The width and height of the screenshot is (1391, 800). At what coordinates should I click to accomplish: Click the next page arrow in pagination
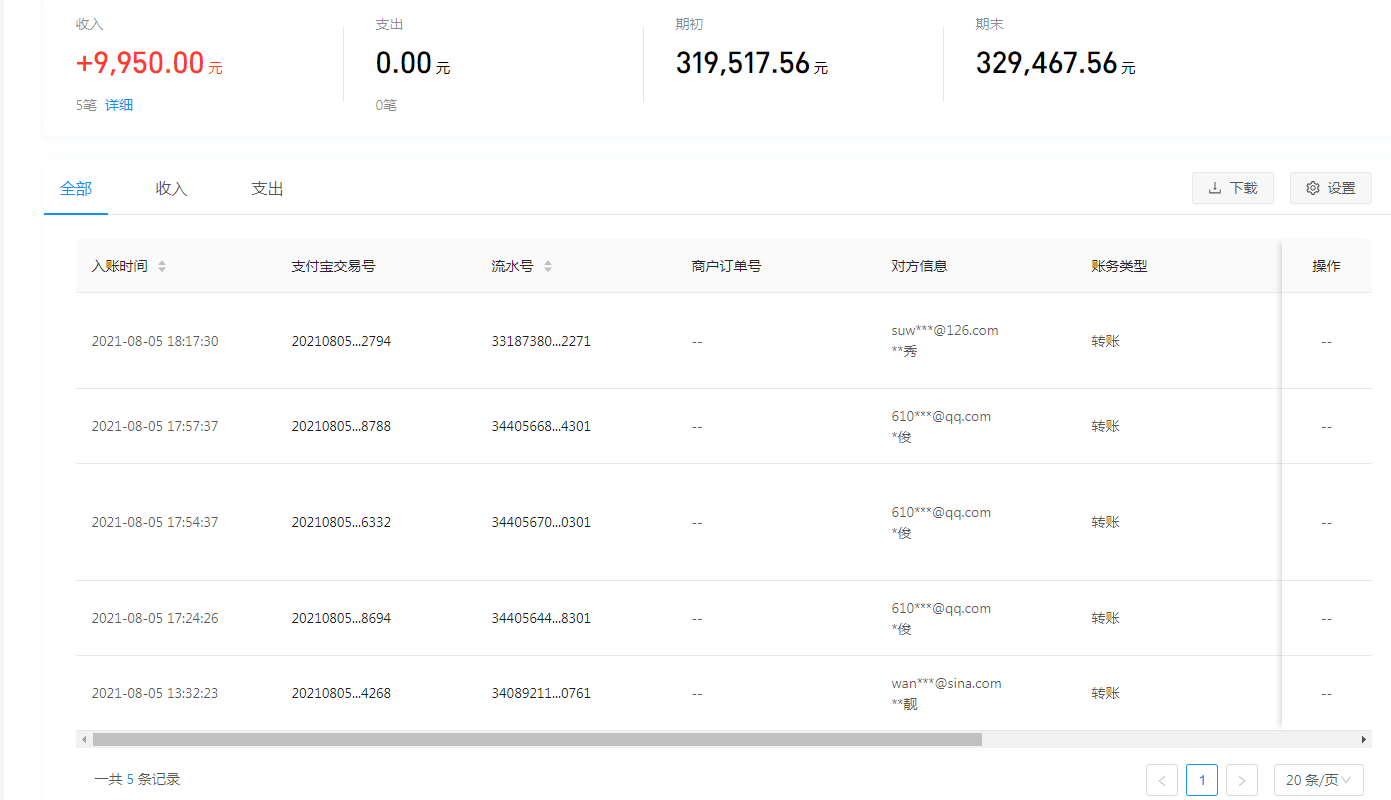pyautogui.click(x=1241, y=779)
